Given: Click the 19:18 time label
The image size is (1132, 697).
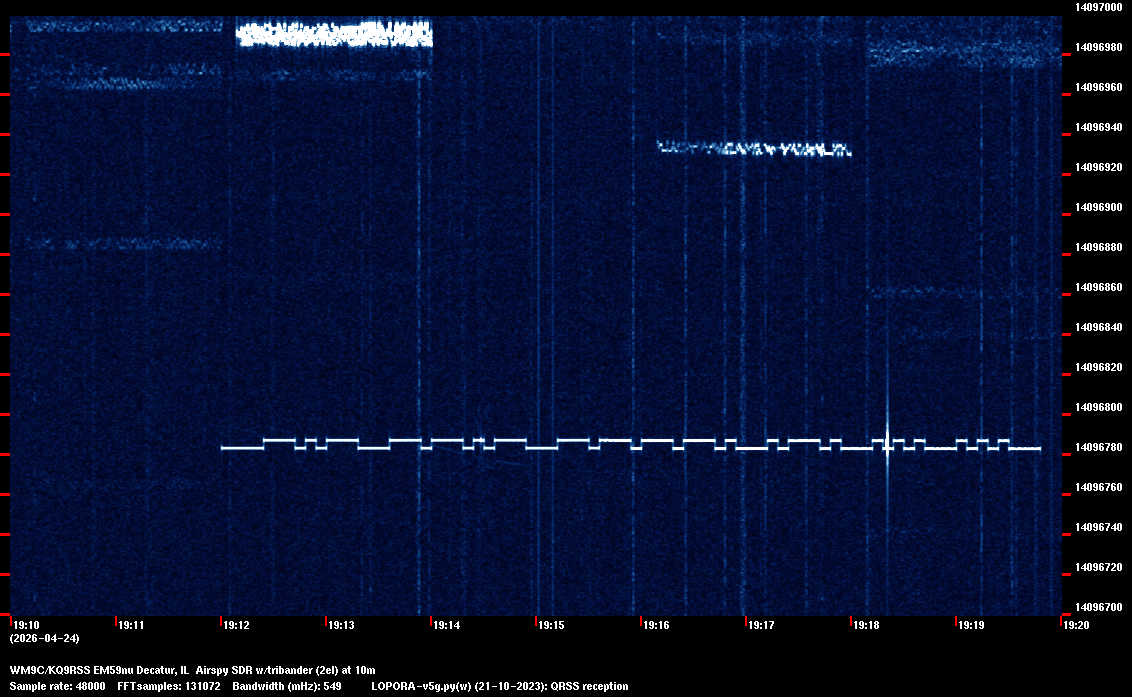Looking at the screenshot, I should [866, 625].
